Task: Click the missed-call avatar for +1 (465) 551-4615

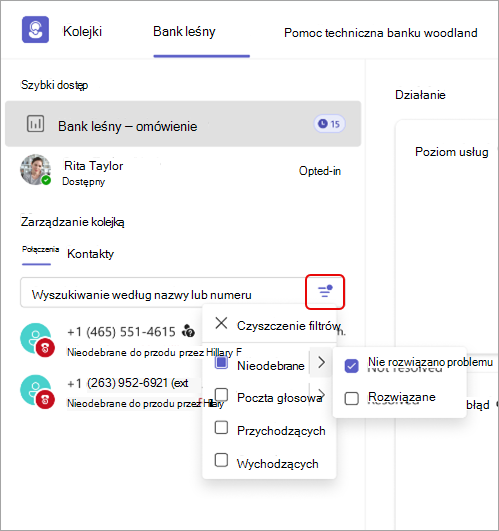Action: (37, 340)
